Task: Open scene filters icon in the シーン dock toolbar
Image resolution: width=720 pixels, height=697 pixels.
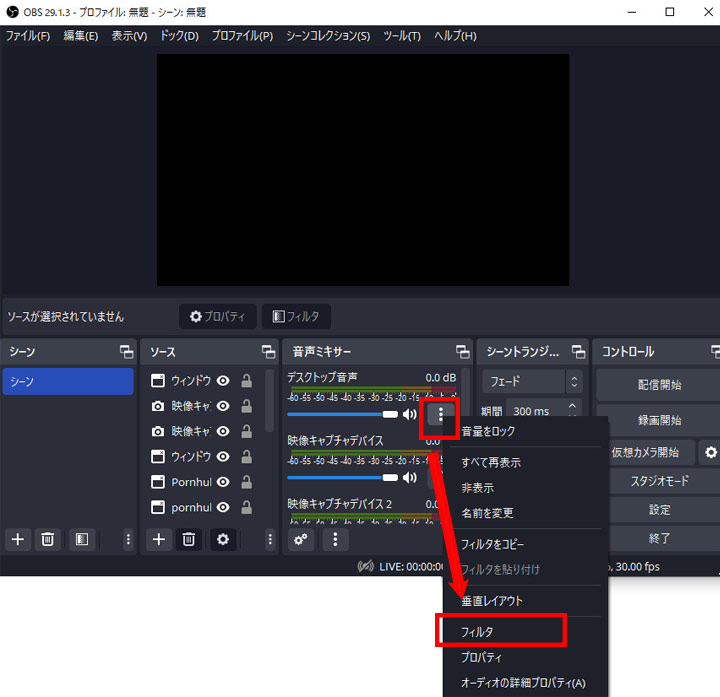Action: [x=82, y=539]
